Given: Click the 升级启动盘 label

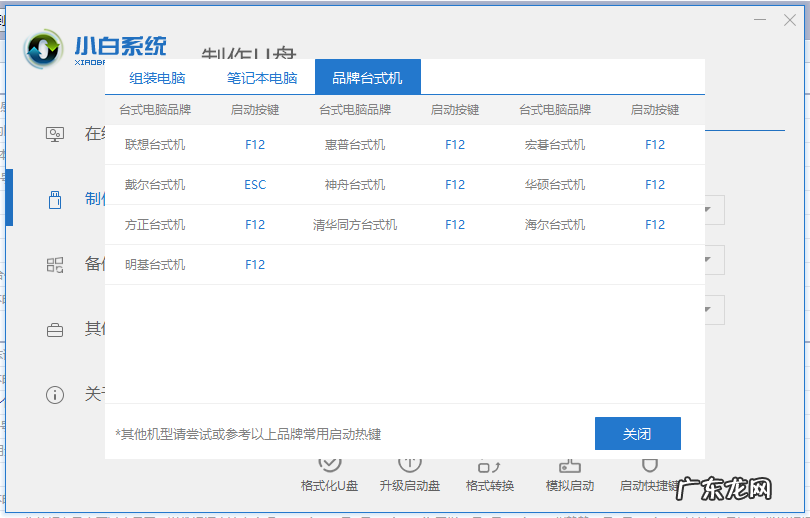Looking at the screenshot, I should click(410, 486).
